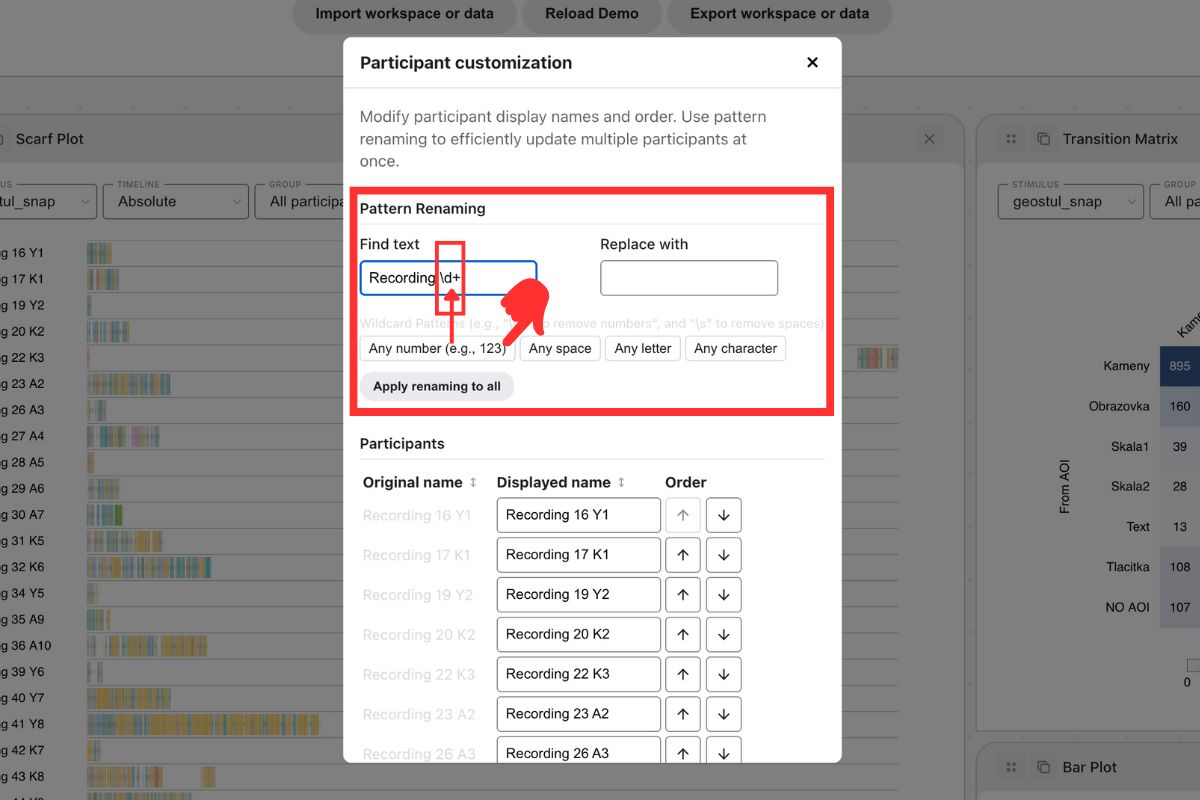Screen dimensions: 1200x800
Task: Insert the Any letter wildcard pattern
Action: (x=642, y=348)
